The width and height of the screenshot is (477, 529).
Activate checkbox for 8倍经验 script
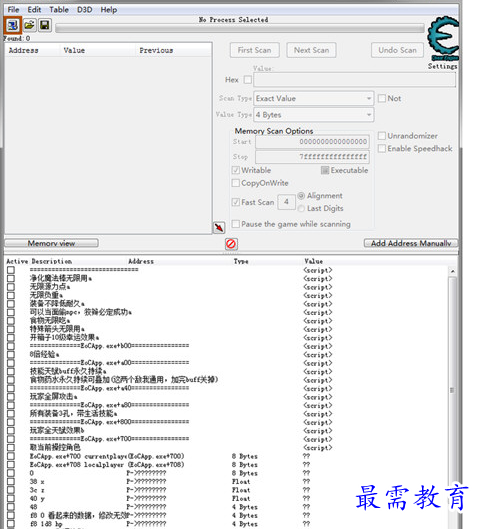point(11,355)
